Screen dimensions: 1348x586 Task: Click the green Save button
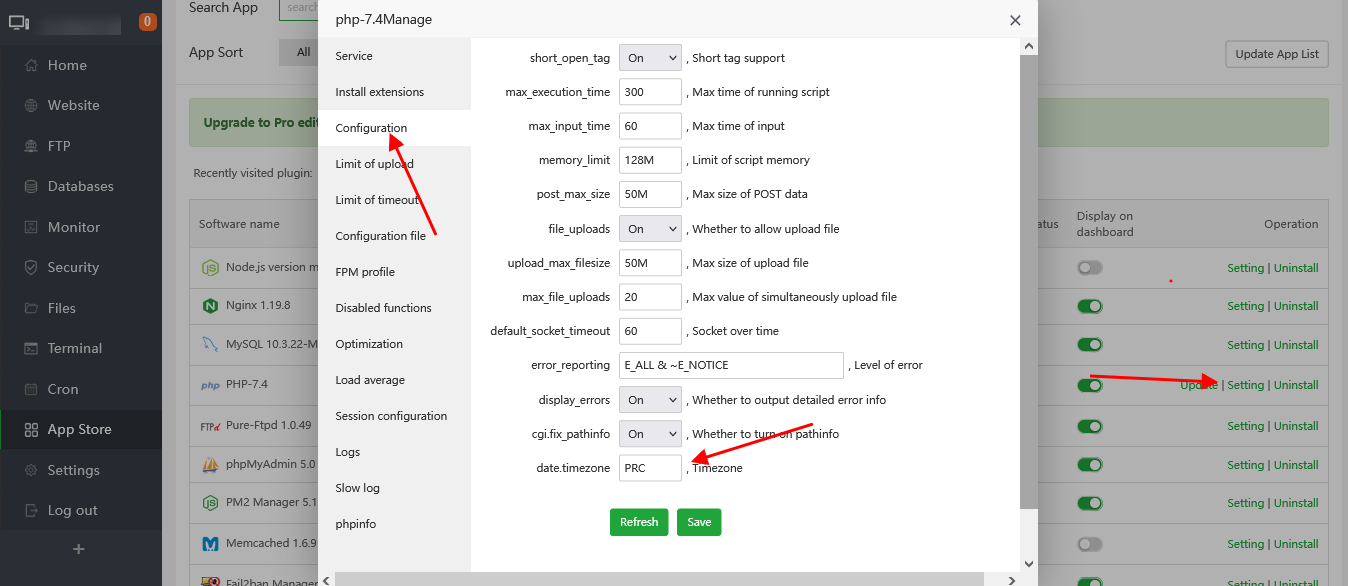click(x=699, y=522)
